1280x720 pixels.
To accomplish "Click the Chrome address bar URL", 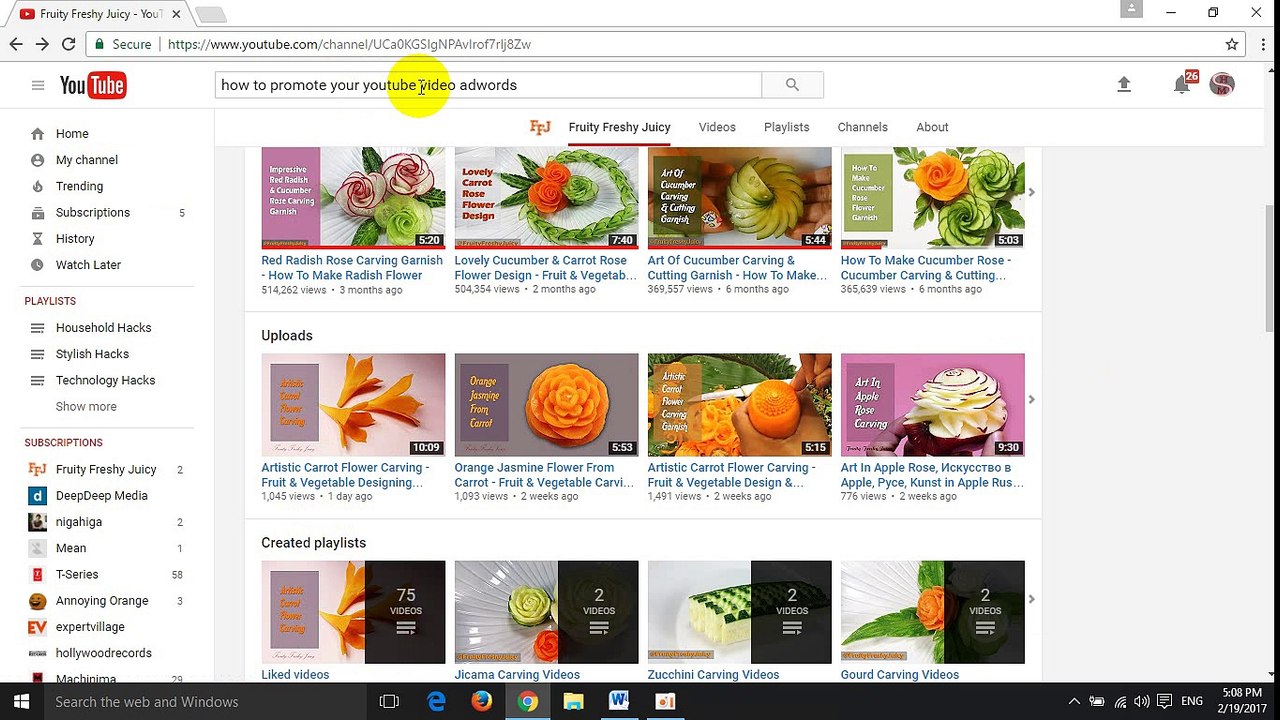I will [349, 44].
